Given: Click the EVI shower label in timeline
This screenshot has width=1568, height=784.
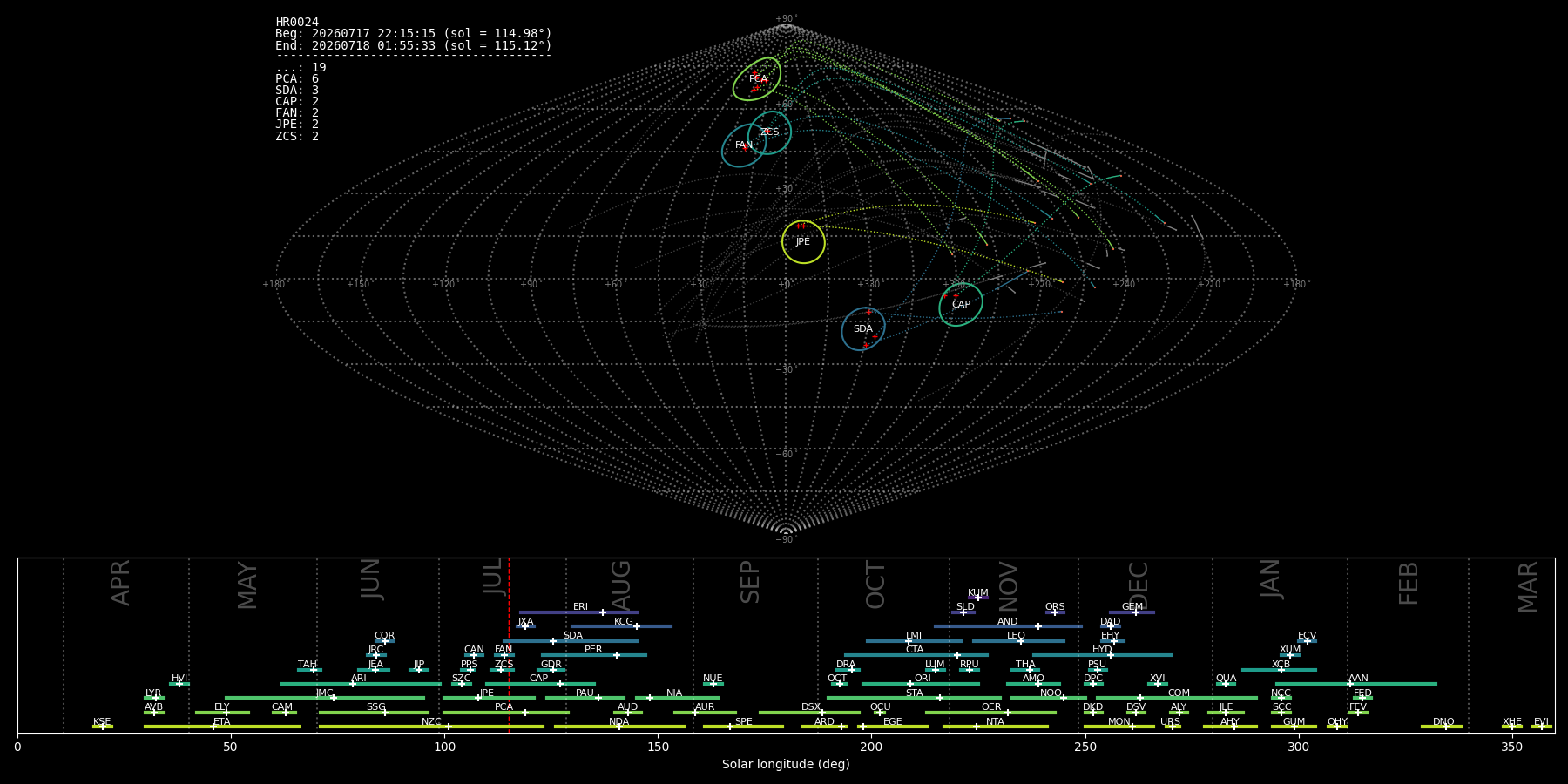Looking at the screenshot, I should (1541, 722).
